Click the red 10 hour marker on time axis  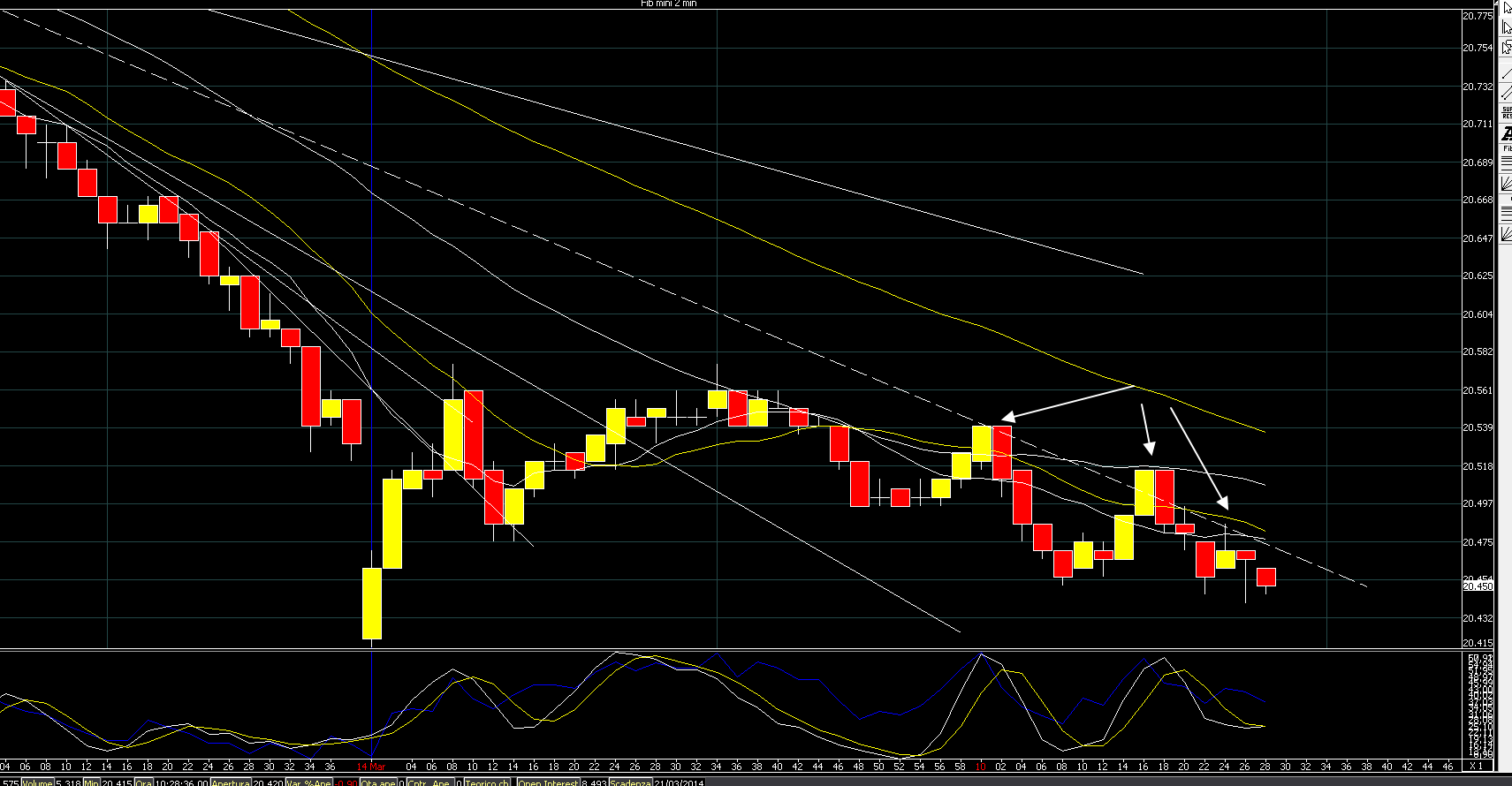tap(980, 767)
